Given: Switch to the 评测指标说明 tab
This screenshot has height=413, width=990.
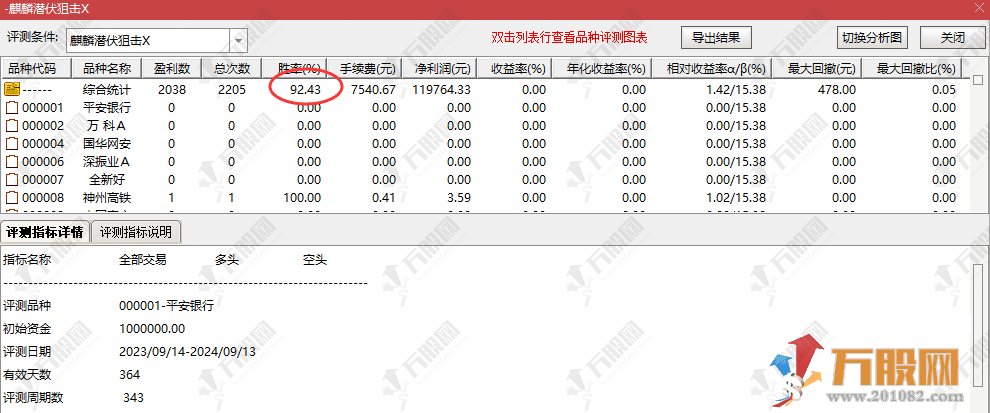Looking at the screenshot, I should [135, 232].
